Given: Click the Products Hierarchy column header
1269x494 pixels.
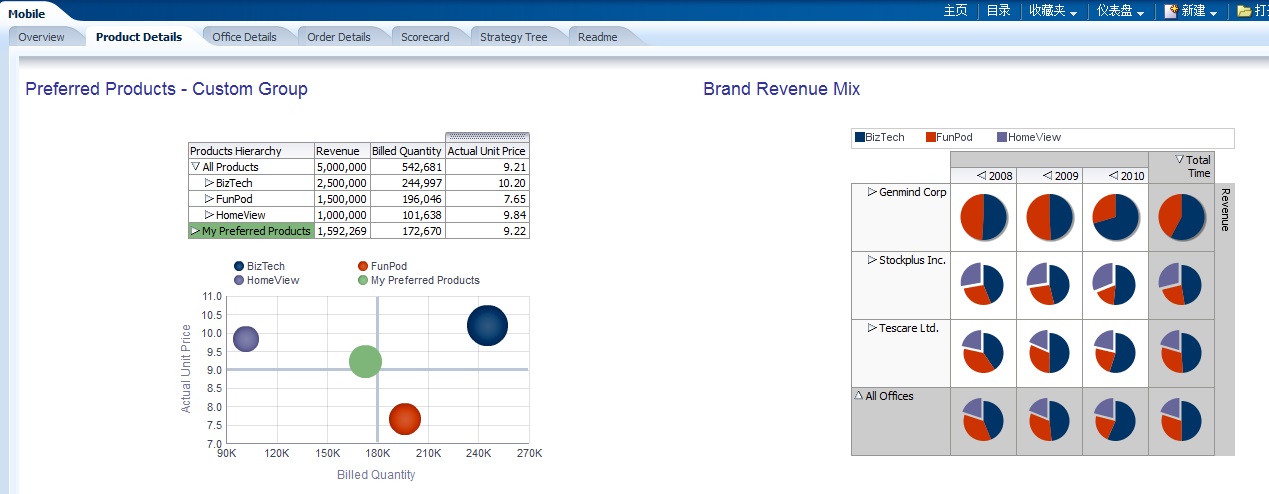Looking at the screenshot, I should pos(251,151).
